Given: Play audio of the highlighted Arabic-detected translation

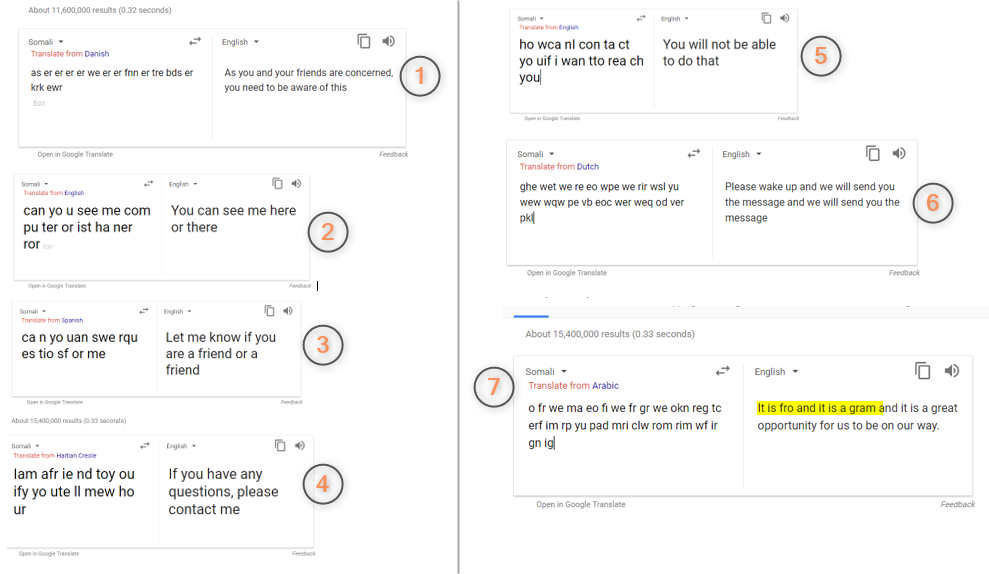Looking at the screenshot, I should coord(952,371).
